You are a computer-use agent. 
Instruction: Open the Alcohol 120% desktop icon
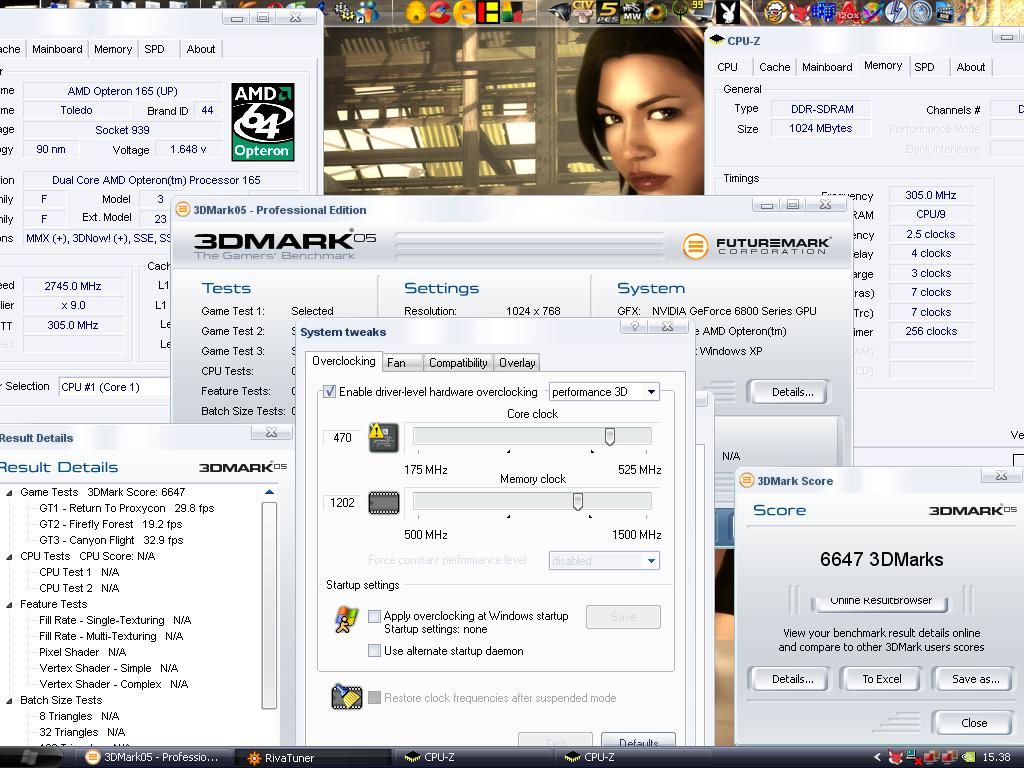(847, 12)
